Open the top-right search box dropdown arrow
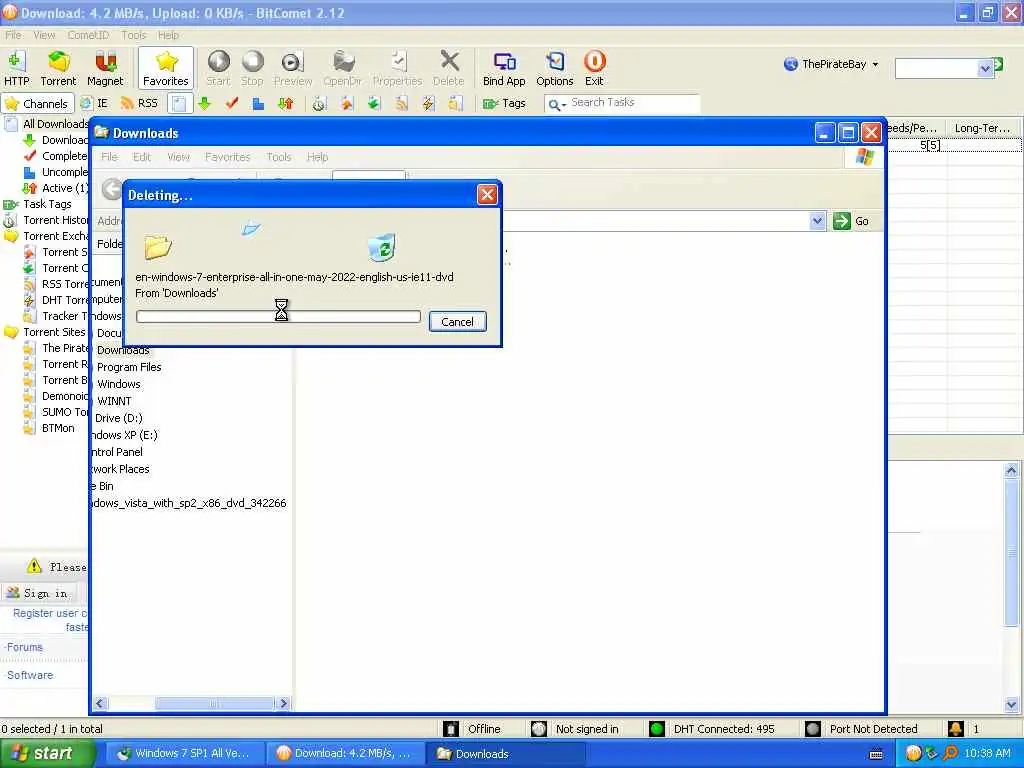1024x768 pixels. (985, 68)
